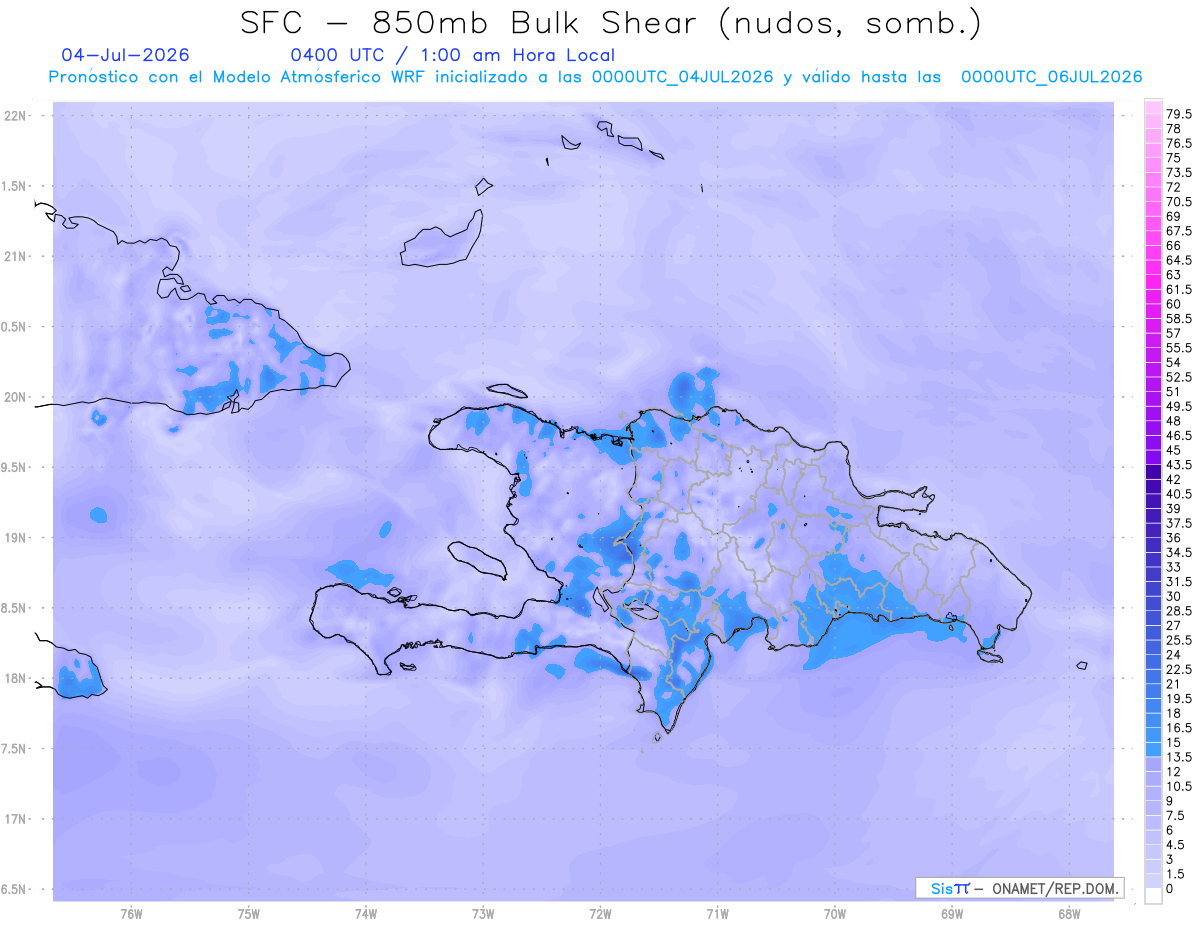This screenshot has height=927, width=1200.
Task: Click the 51 value on the color legend
Action: coord(1174,391)
